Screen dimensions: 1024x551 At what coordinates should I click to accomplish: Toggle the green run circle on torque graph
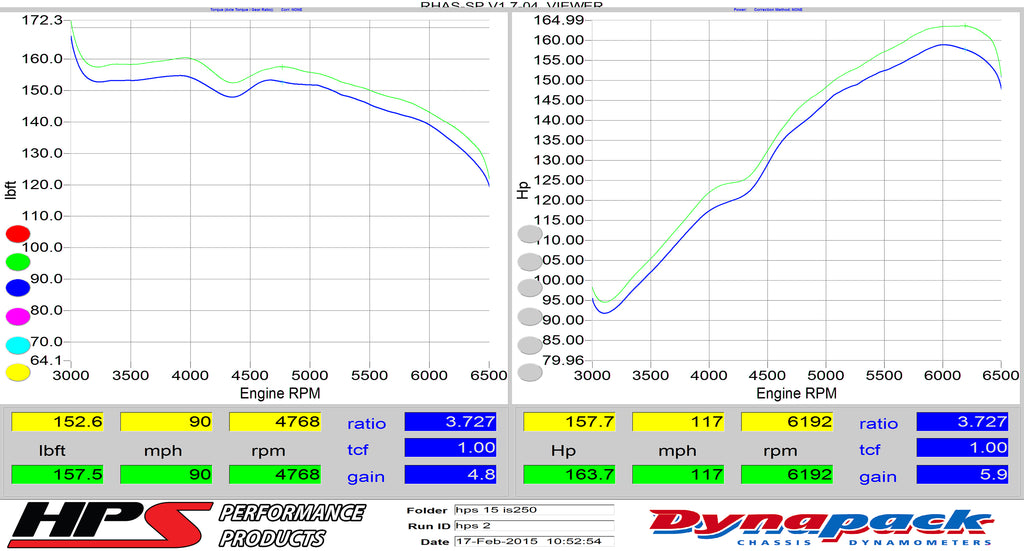18,262
